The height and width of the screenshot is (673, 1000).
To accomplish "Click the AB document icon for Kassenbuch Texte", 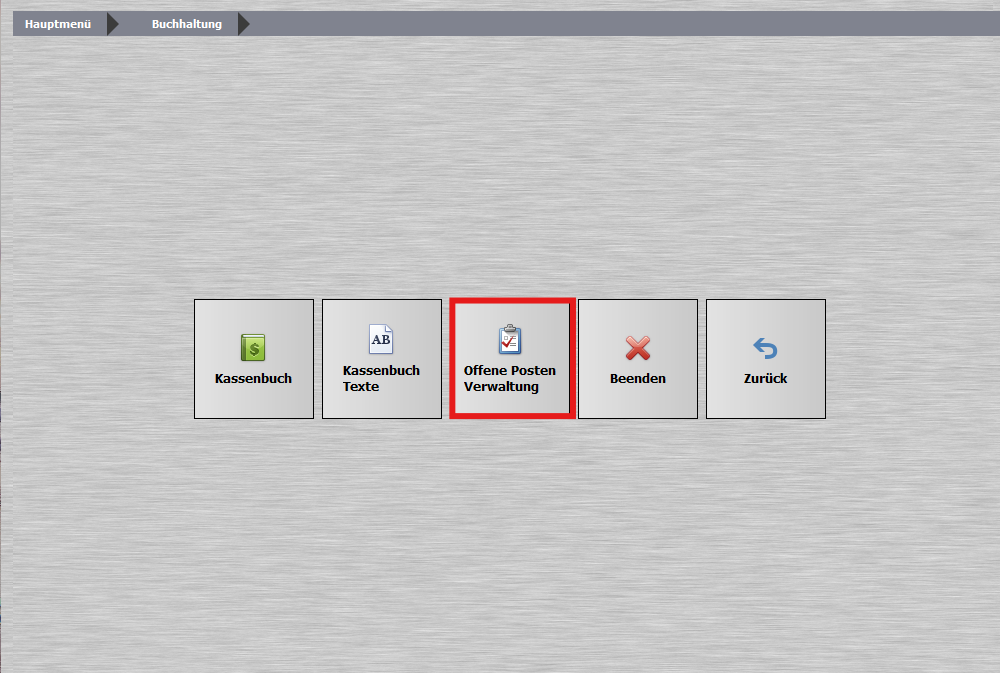I will (x=381, y=339).
